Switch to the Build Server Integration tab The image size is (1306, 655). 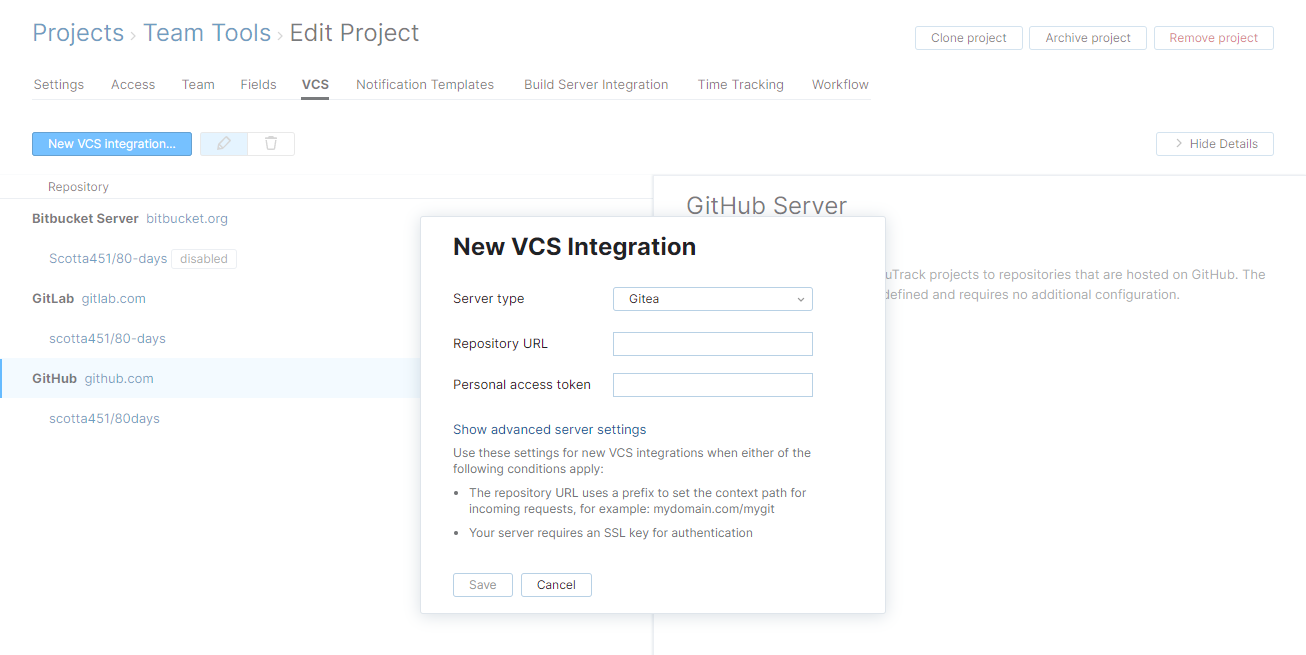click(x=596, y=84)
